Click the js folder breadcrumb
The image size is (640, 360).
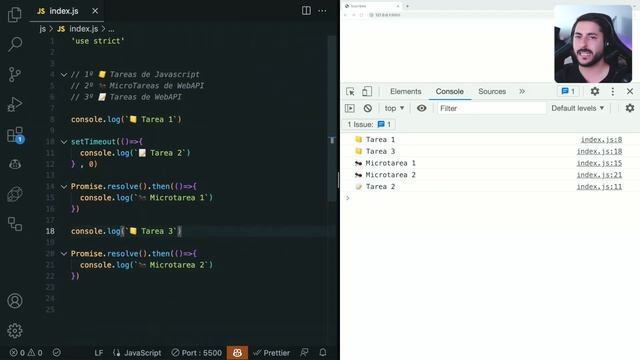click(x=42, y=29)
